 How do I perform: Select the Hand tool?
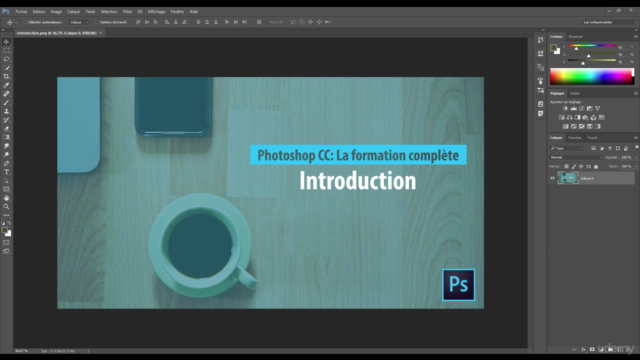(6, 198)
